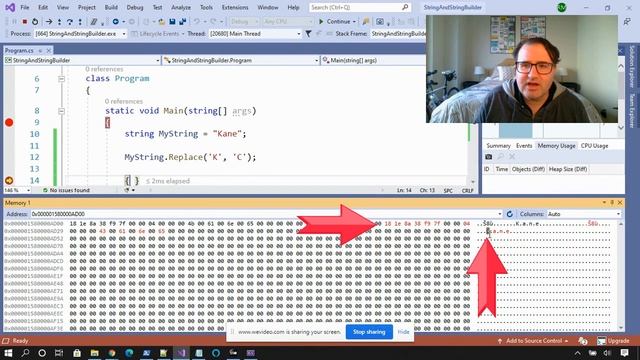Image resolution: width=640 pixels, height=360 pixels.
Task: Open the Analyze menu
Action: pyautogui.click(x=181, y=7)
